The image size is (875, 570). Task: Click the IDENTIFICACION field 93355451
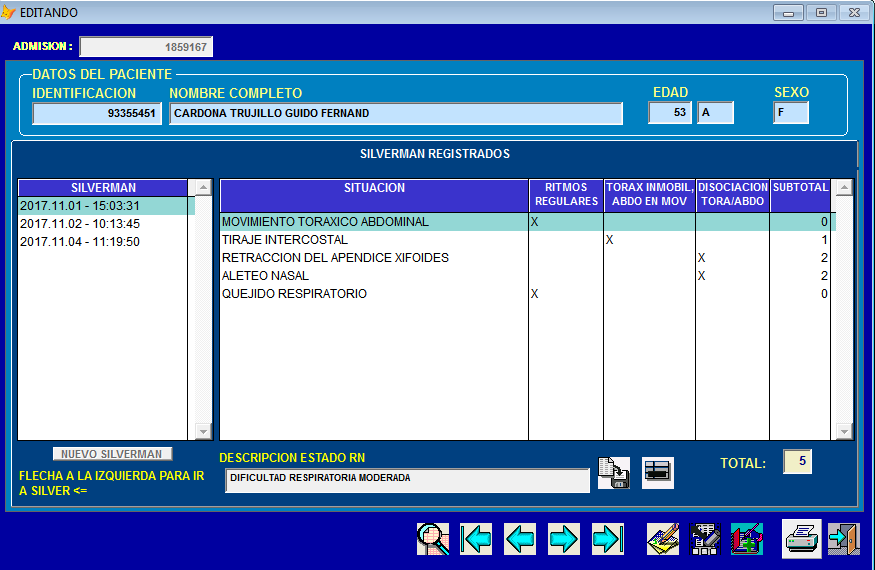click(97, 113)
